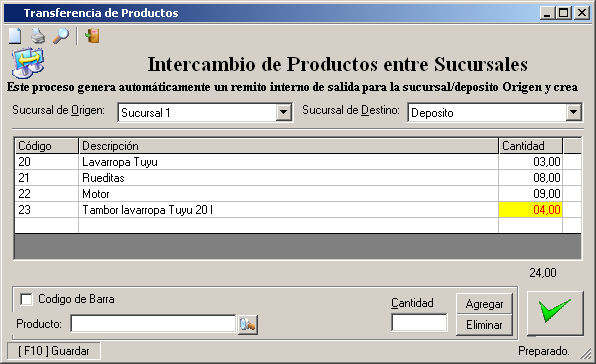Click the Sucursal 1 origin text field
This screenshot has height=364, width=596.
coord(197,112)
